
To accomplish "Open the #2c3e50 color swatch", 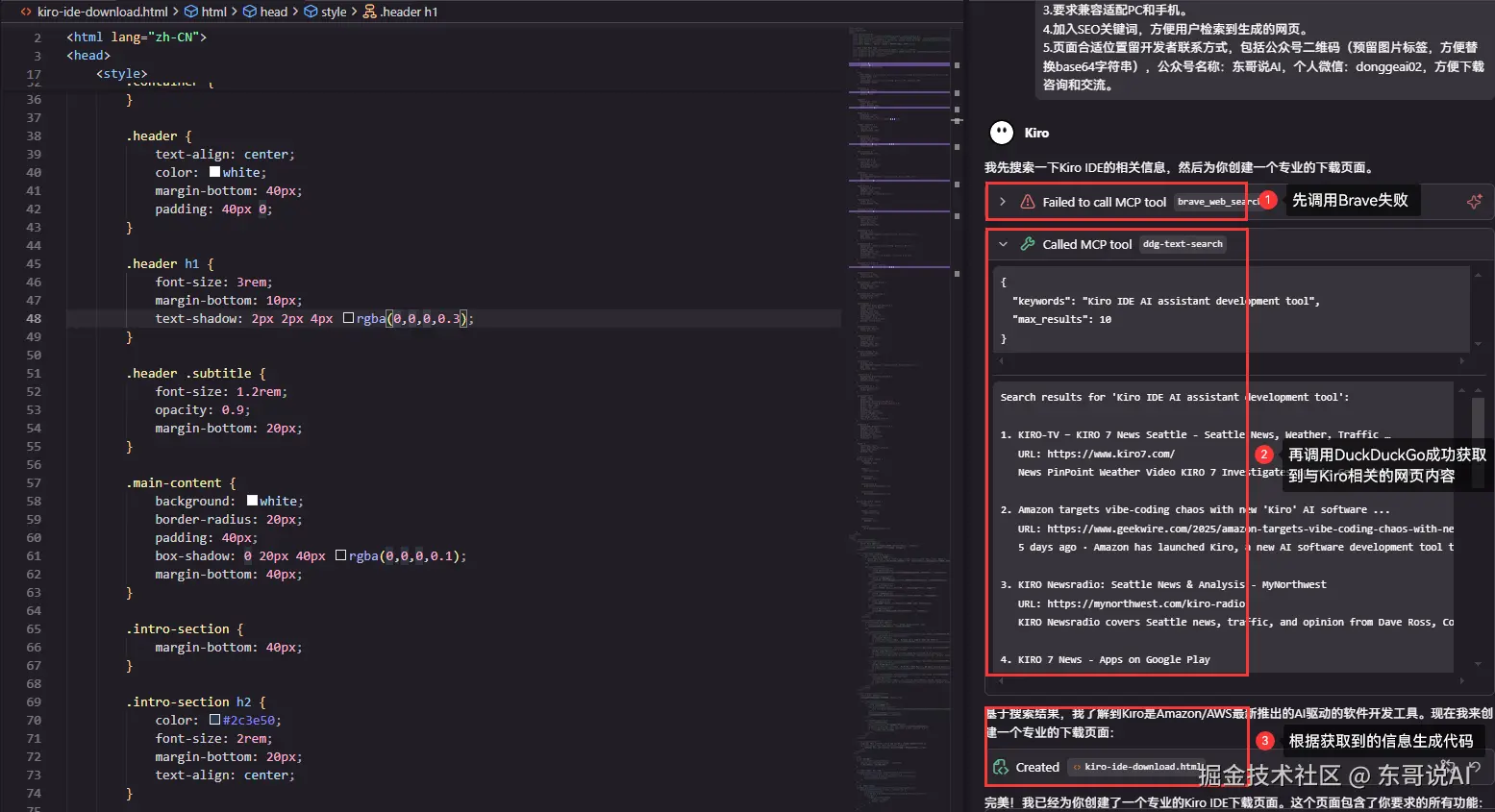I will pyautogui.click(x=214, y=720).
